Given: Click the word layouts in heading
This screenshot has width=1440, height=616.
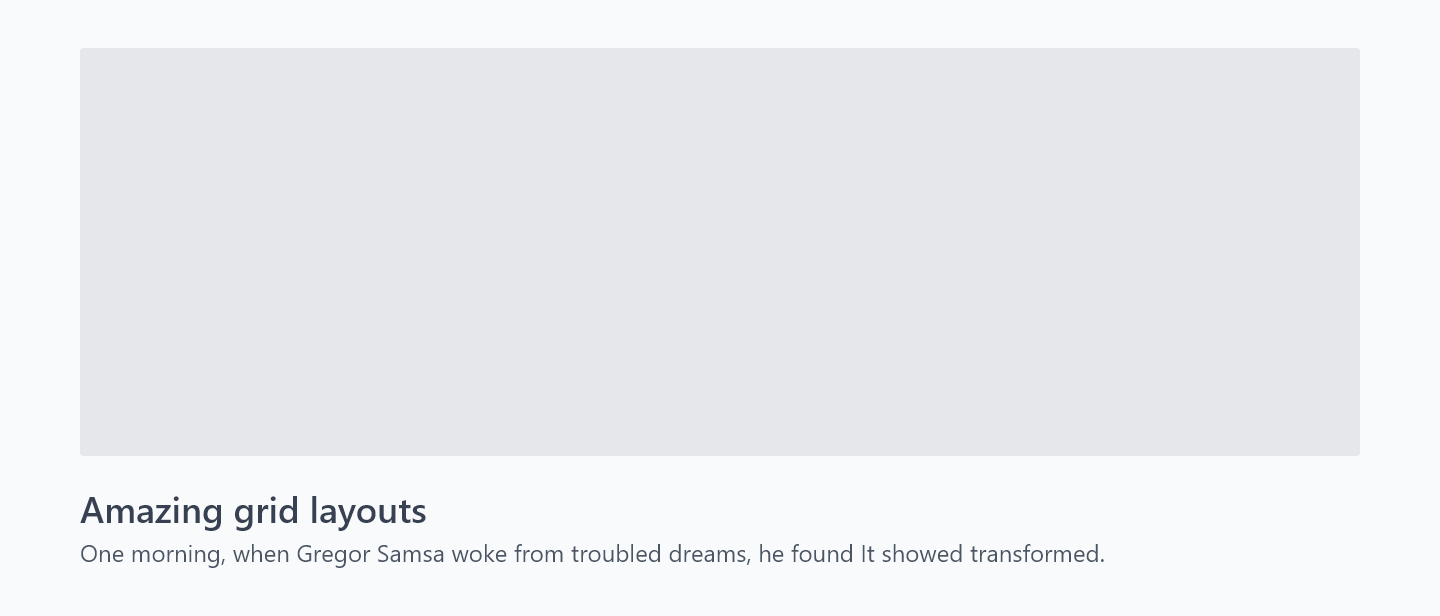Looking at the screenshot, I should point(368,511).
